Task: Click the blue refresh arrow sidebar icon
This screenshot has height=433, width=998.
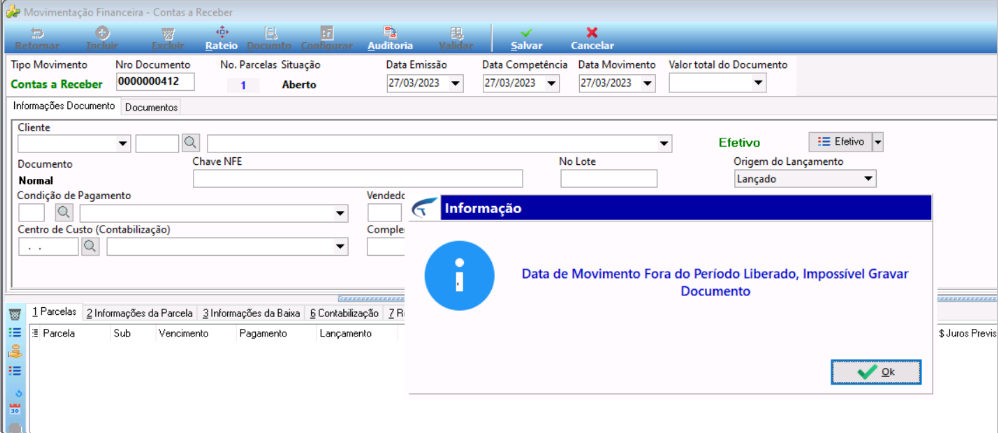Action: pyautogui.click(x=18, y=392)
